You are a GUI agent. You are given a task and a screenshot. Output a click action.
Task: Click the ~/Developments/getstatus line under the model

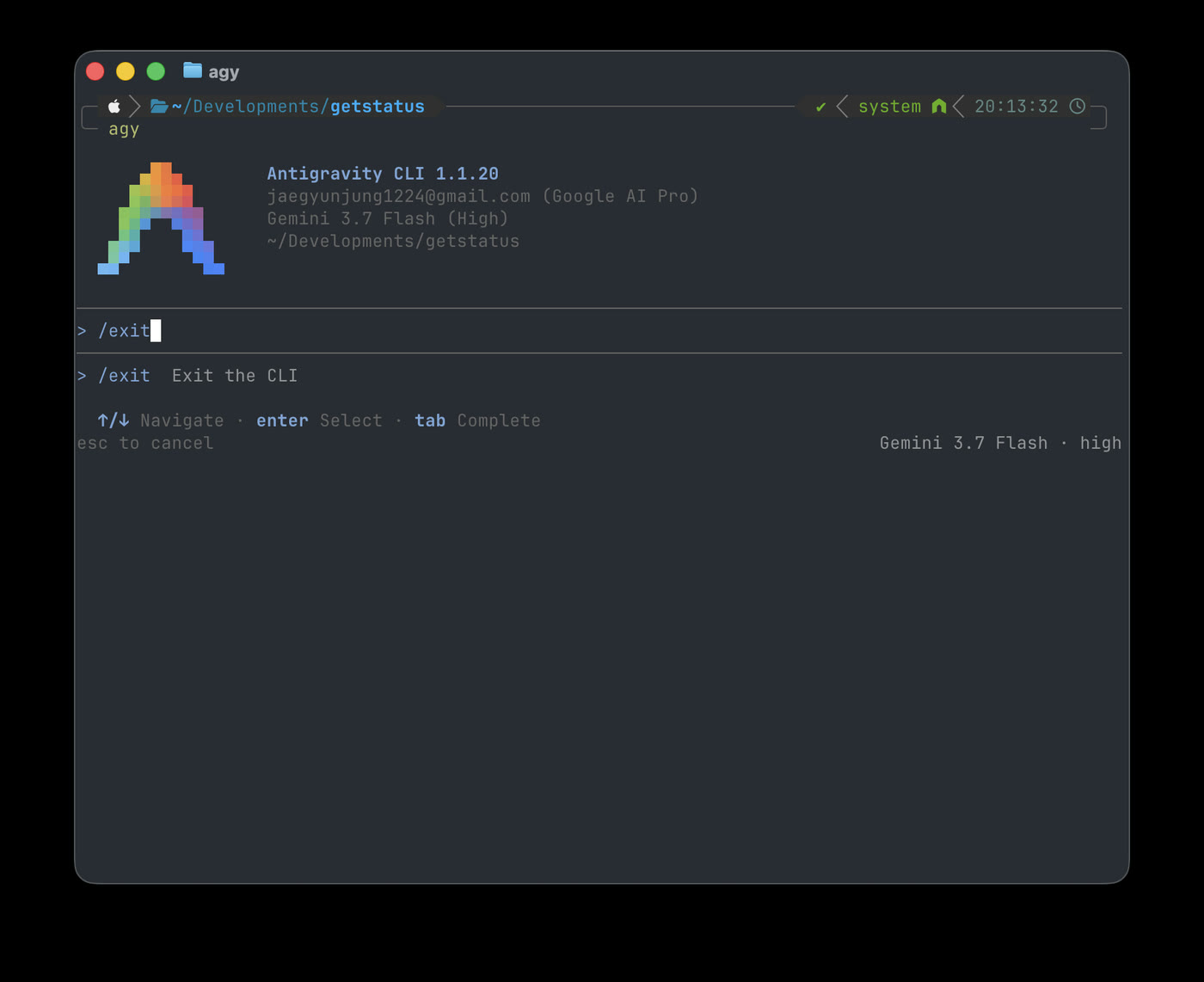[x=393, y=241]
